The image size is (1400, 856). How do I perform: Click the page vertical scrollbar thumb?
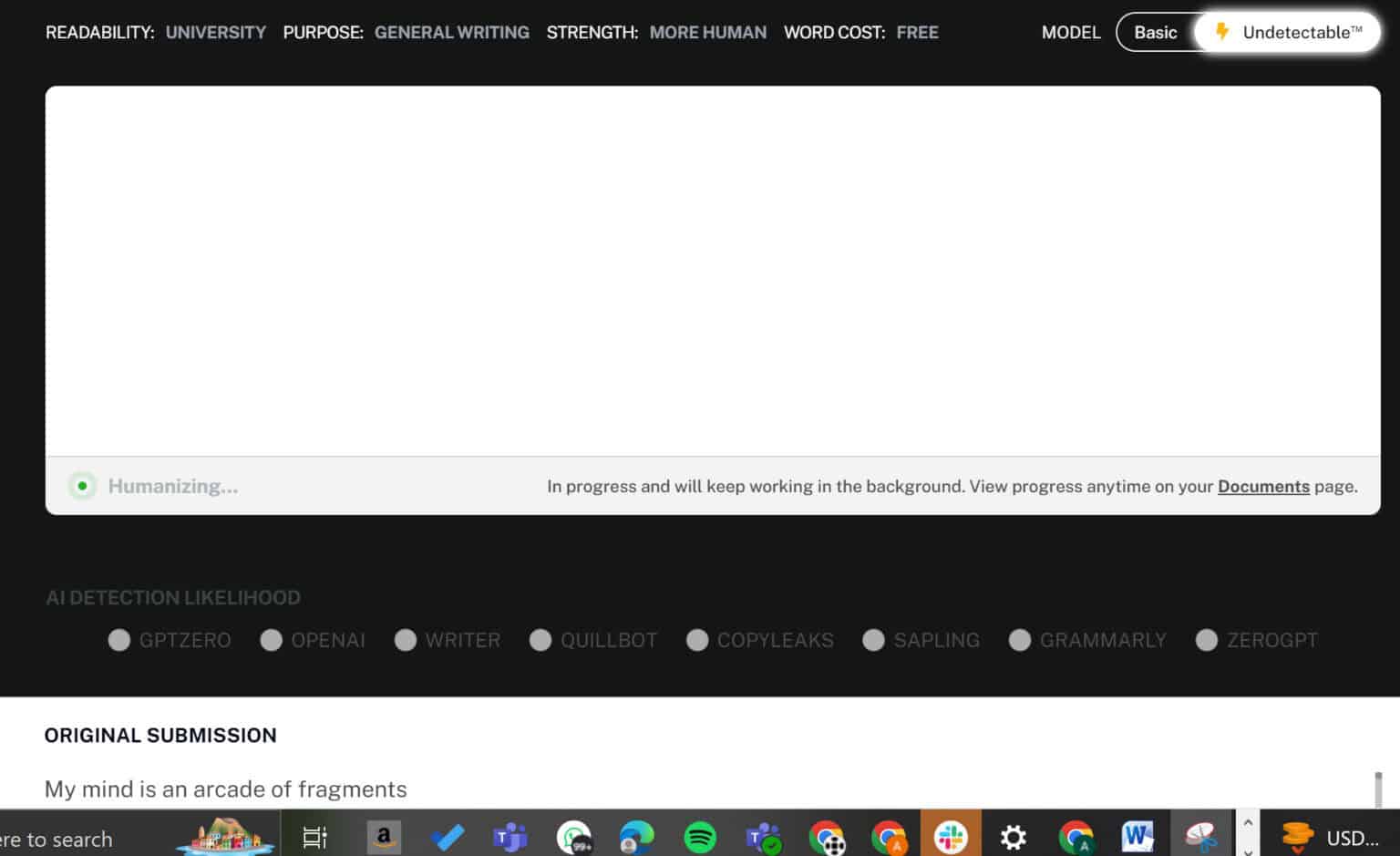pyautogui.click(x=1378, y=789)
